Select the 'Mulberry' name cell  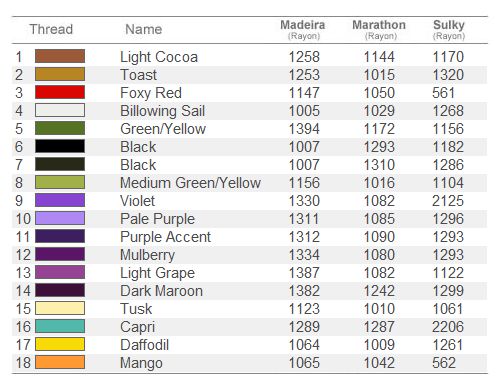coord(147,255)
